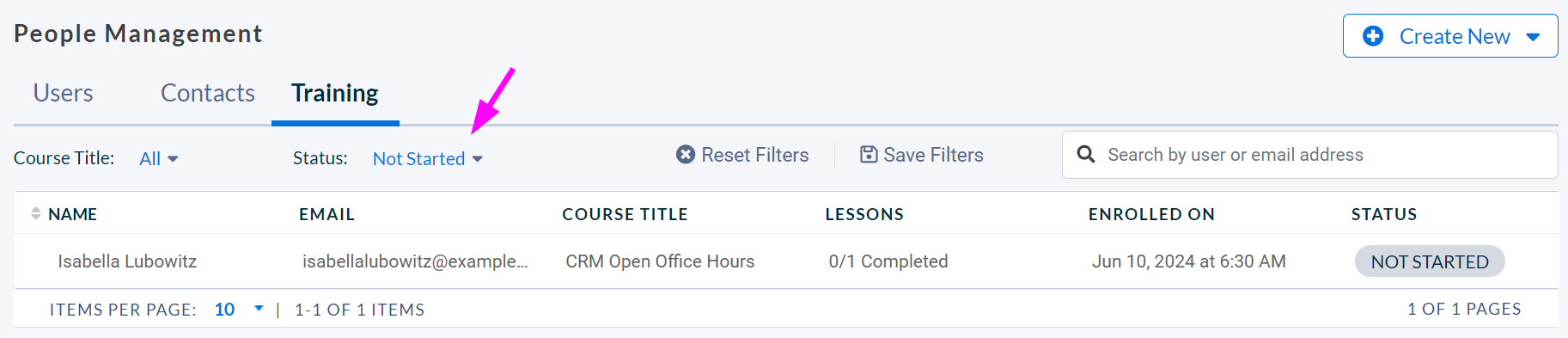This screenshot has height=338, width=1568.
Task: Open the Course Title All dropdown
Action: click(159, 158)
